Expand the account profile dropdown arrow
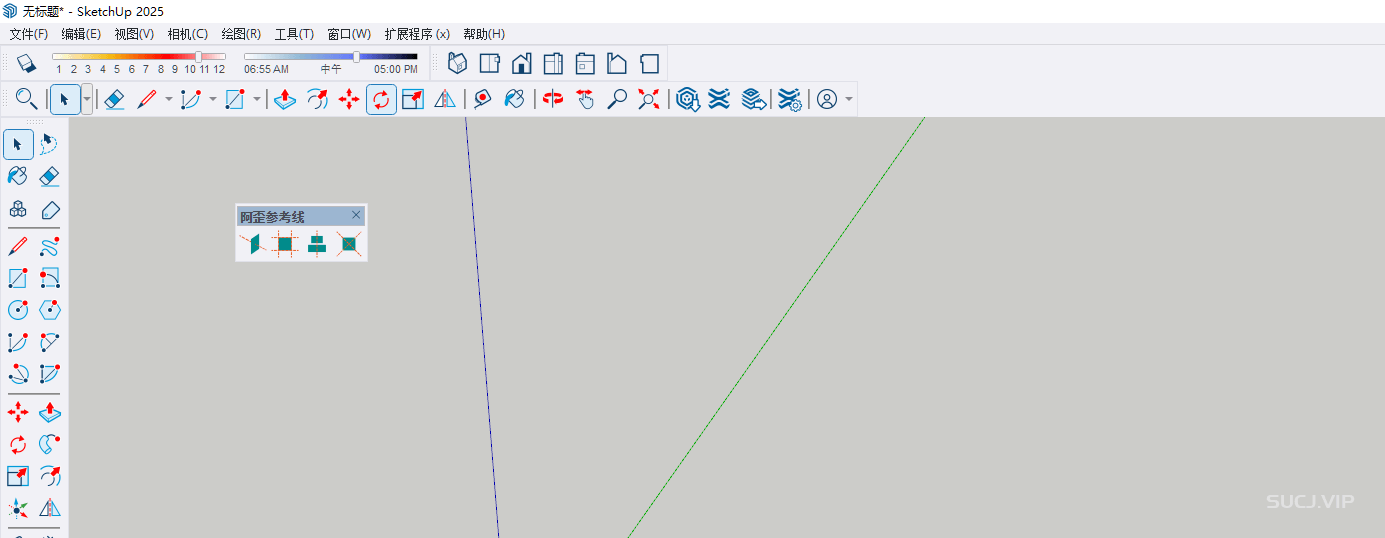Image resolution: width=1385 pixels, height=538 pixels. point(849,99)
